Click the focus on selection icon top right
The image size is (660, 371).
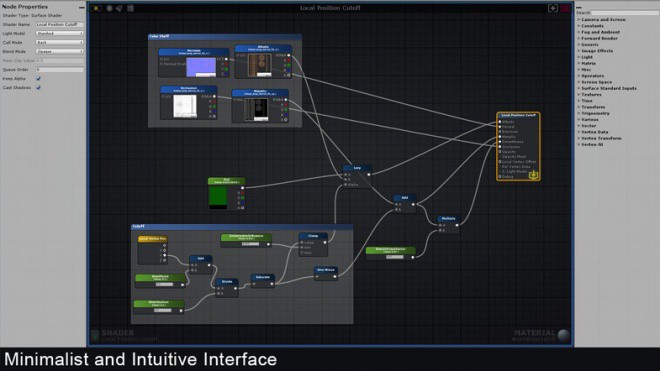click(x=553, y=8)
